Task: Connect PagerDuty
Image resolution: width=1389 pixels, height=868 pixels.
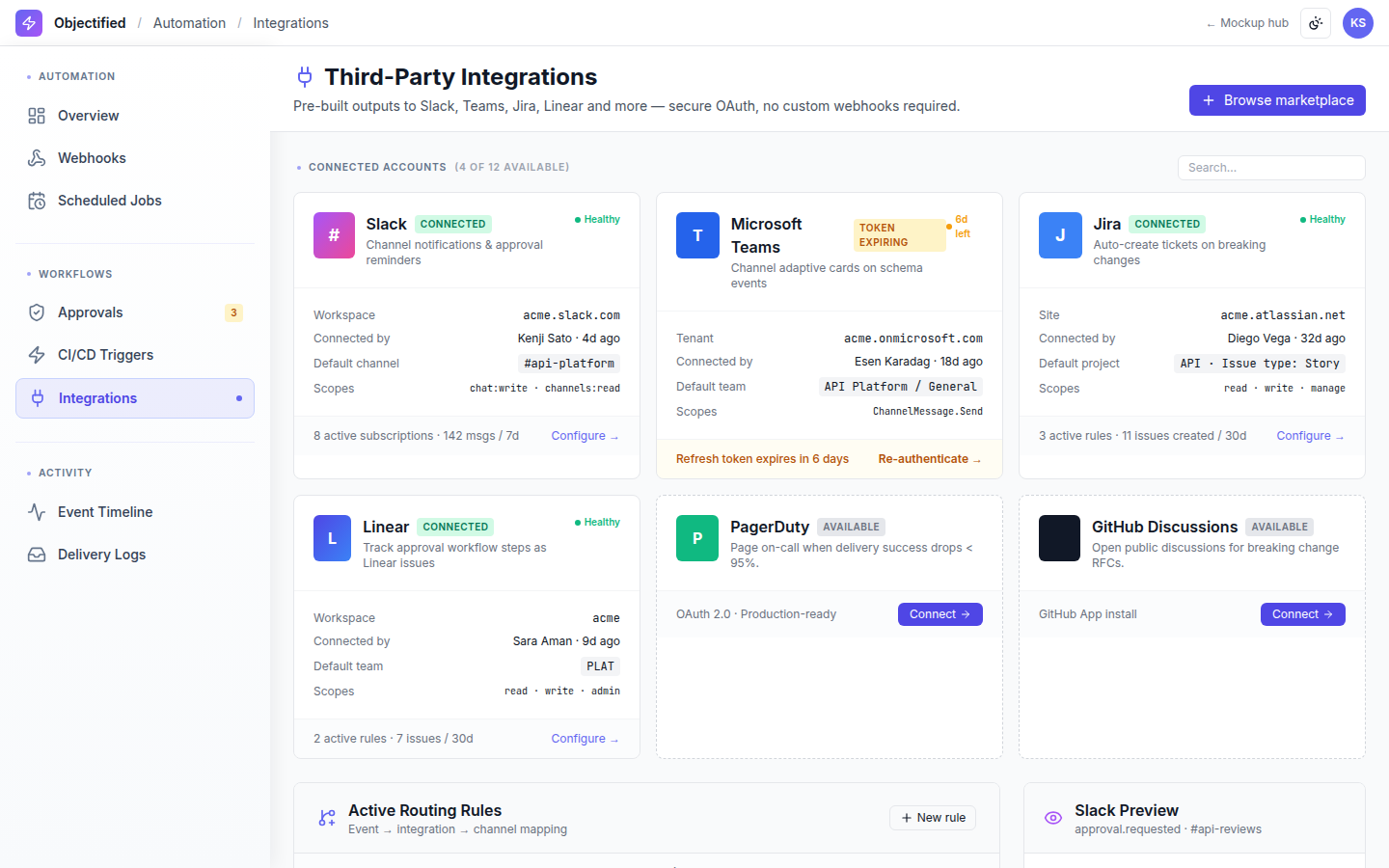Action: 940,614
